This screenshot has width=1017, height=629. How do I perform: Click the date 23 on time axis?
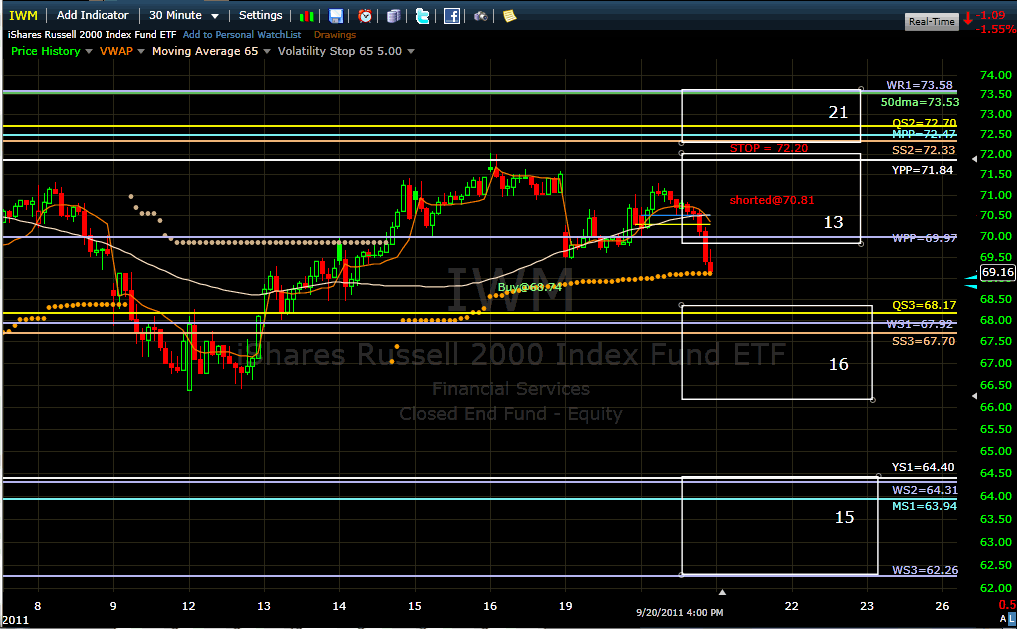click(x=867, y=606)
